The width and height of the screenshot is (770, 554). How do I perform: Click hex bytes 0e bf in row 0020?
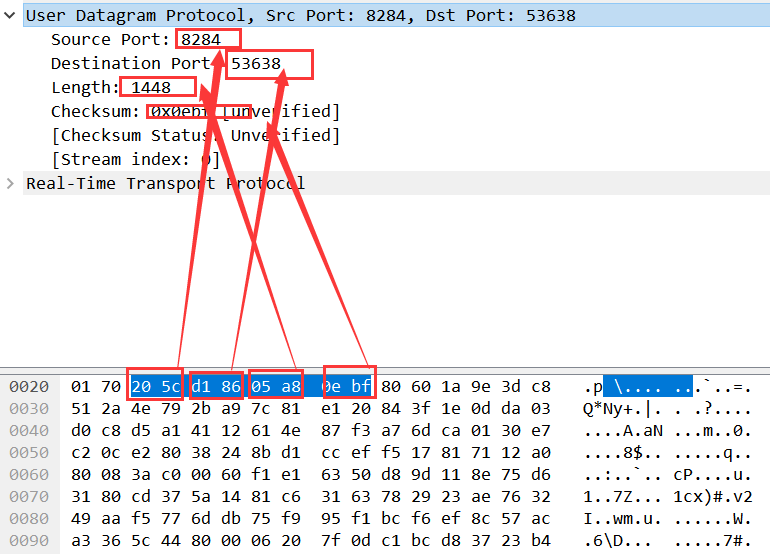pyautogui.click(x=346, y=387)
